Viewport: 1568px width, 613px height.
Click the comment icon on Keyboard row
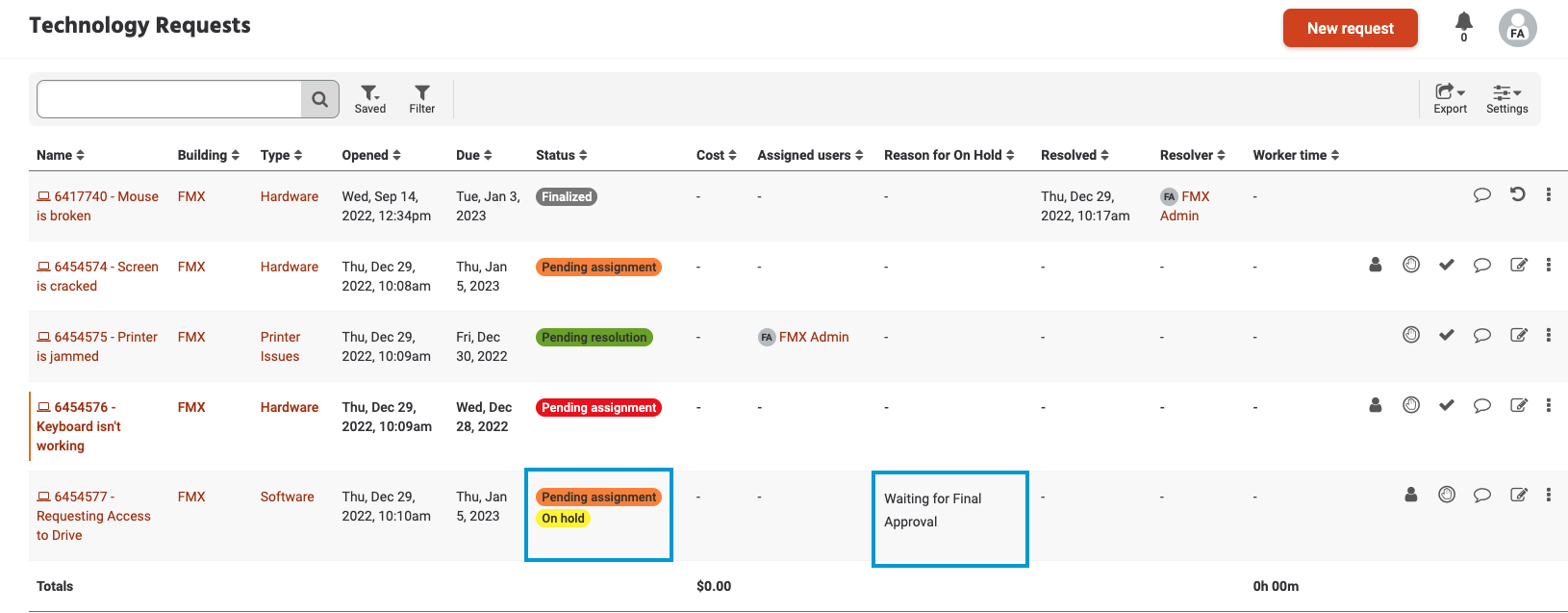1482,406
